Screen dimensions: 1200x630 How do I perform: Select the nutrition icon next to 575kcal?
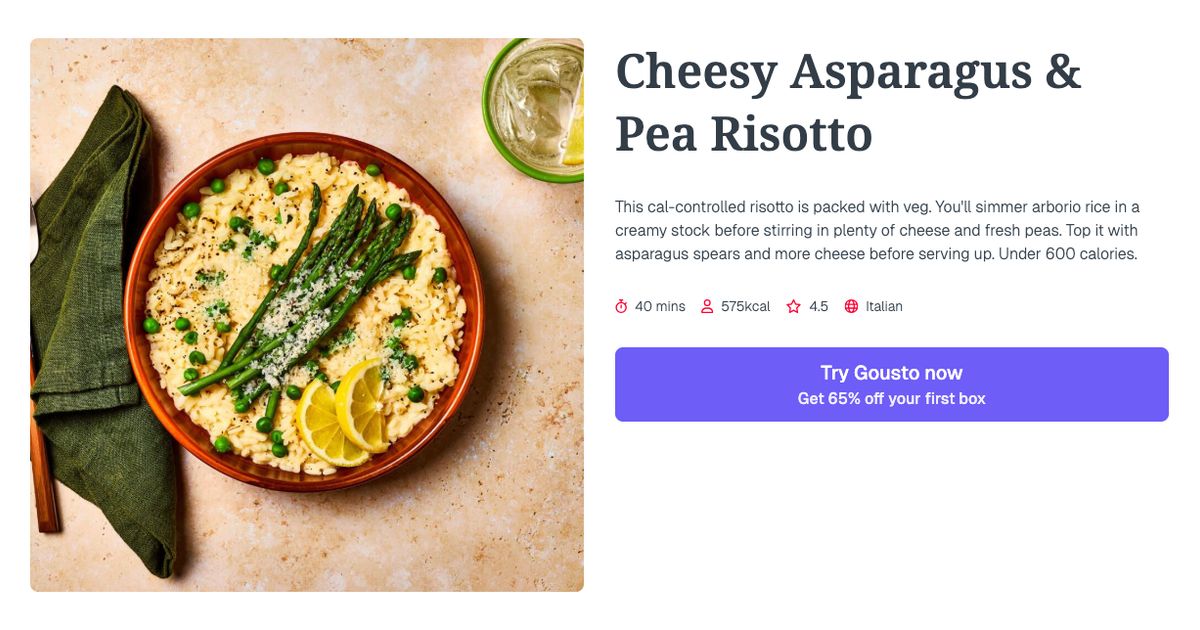pyautogui.click(x=708, y=306)
